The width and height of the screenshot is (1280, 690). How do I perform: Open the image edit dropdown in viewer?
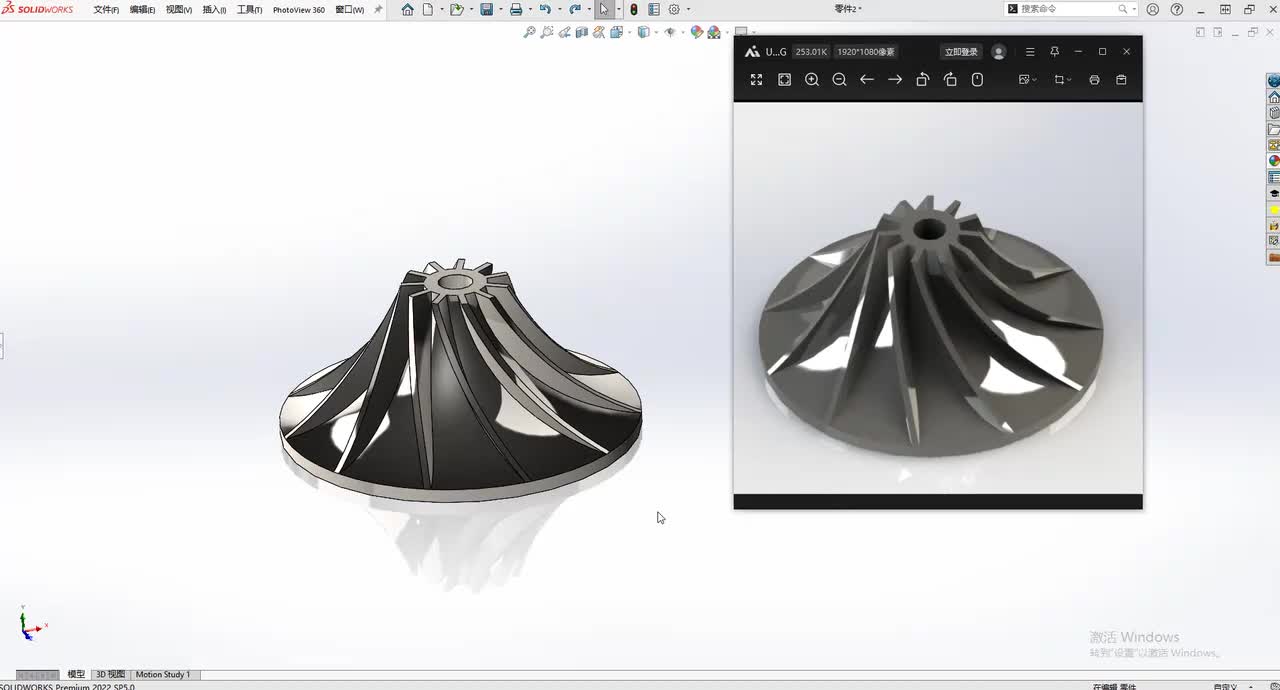click(1028, 80)
